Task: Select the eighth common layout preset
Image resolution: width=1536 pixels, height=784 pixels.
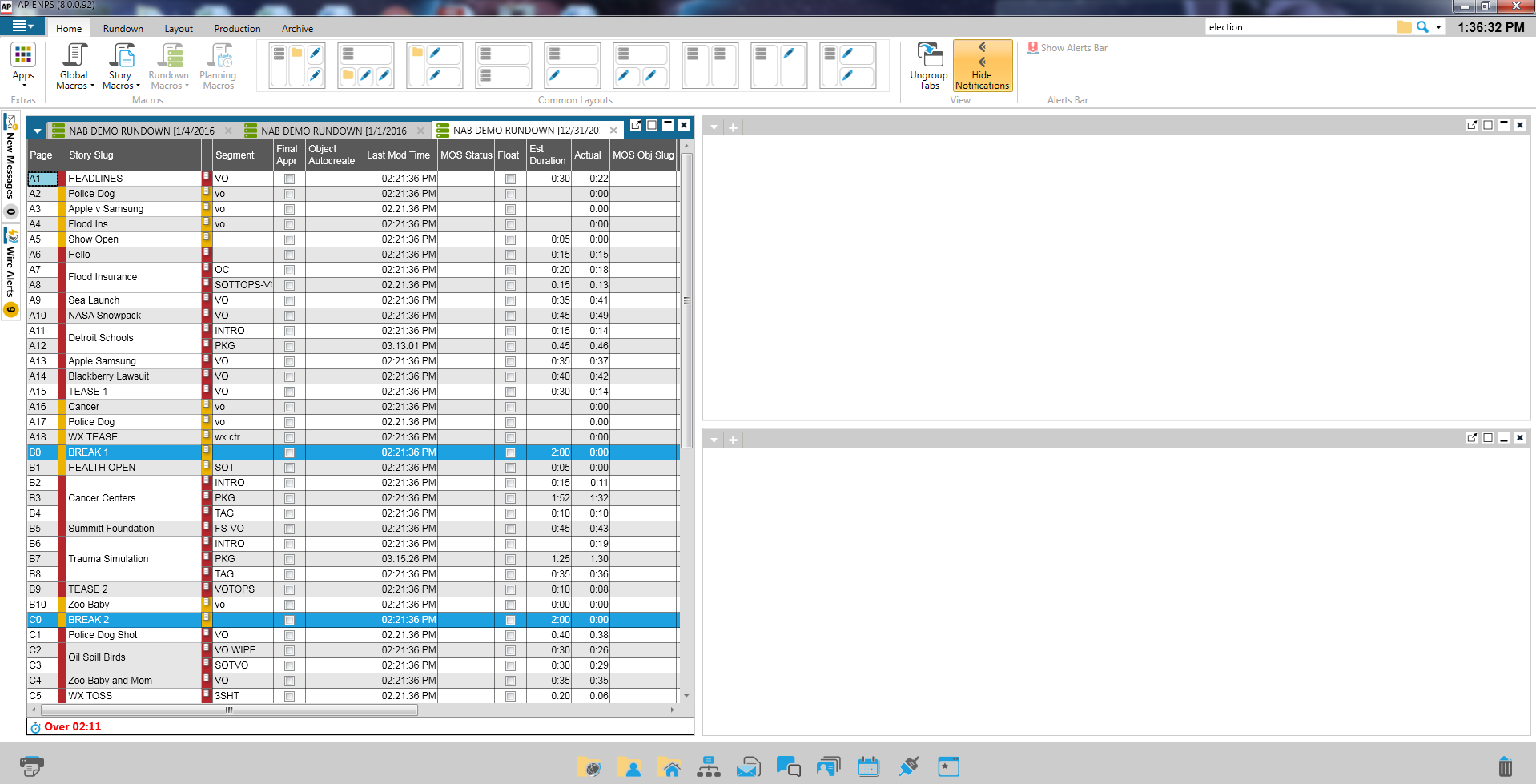Action: pos(779,66)
